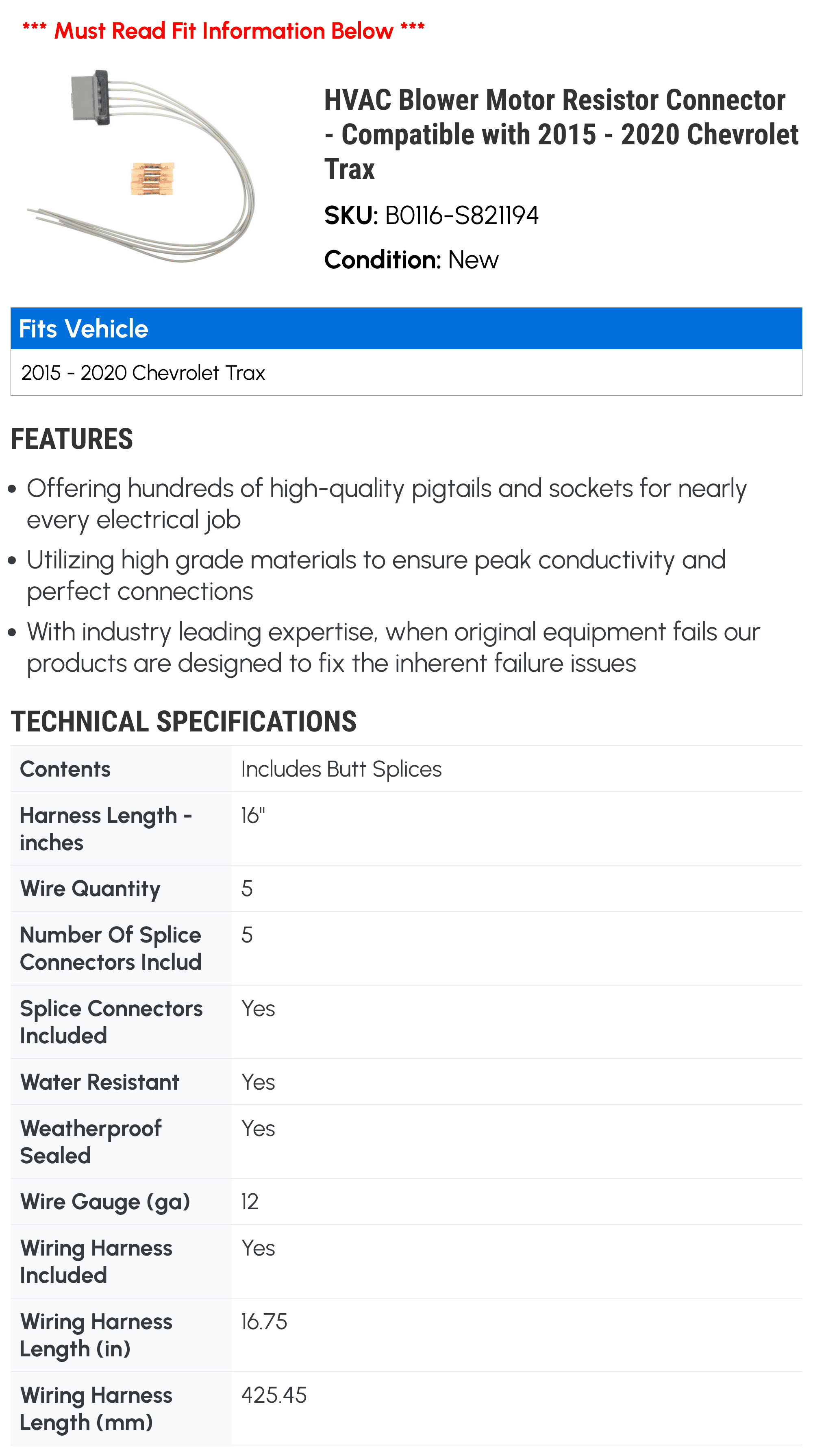Select the 2015 - 2020 Chevrolet Trax row
Image resolution: width=813 pixels, height=1456 pixels.
[406, 372]
